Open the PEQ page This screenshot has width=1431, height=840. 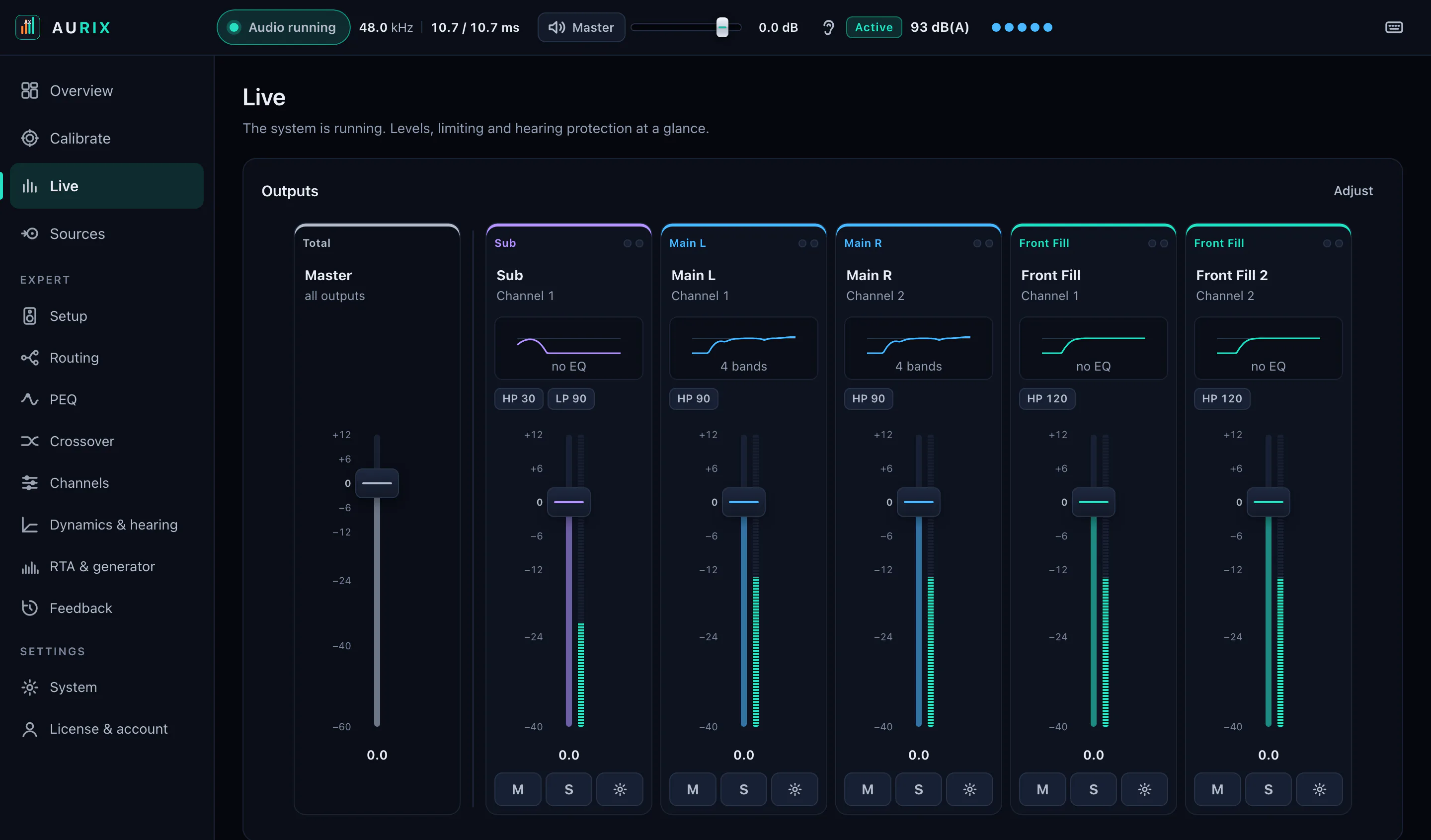click(107, 399)
